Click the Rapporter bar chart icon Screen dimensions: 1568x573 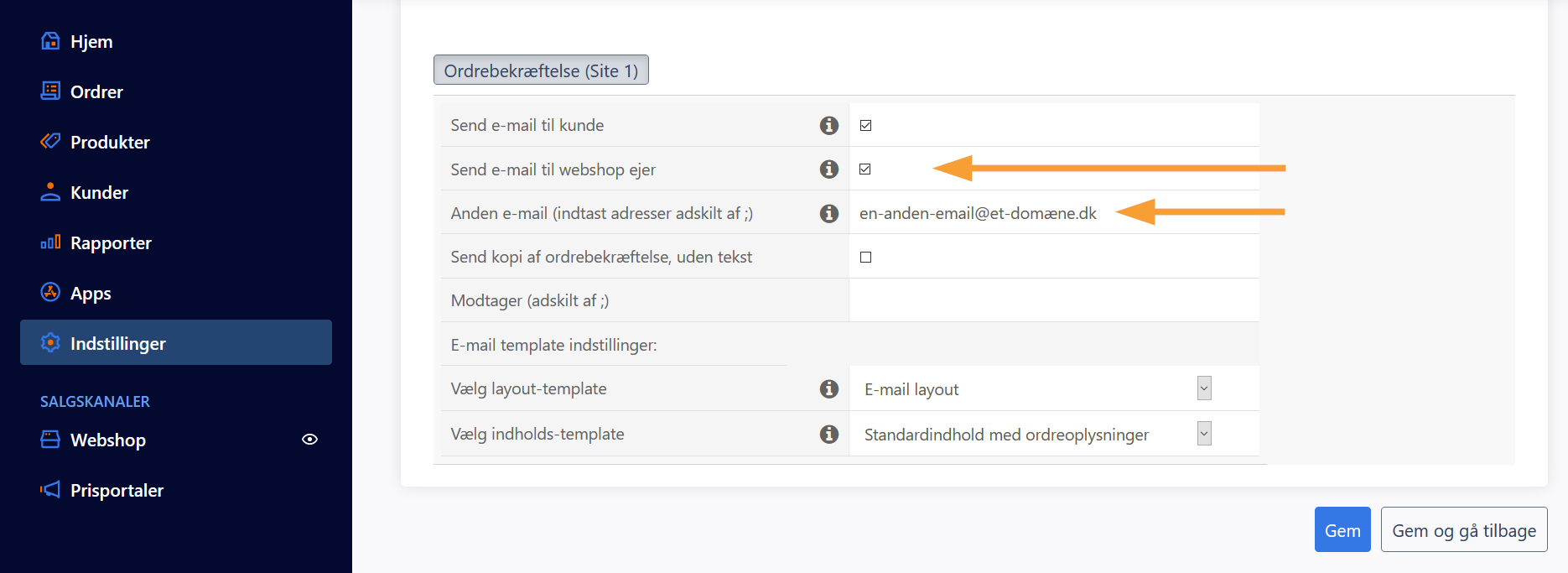click(50, 242)
